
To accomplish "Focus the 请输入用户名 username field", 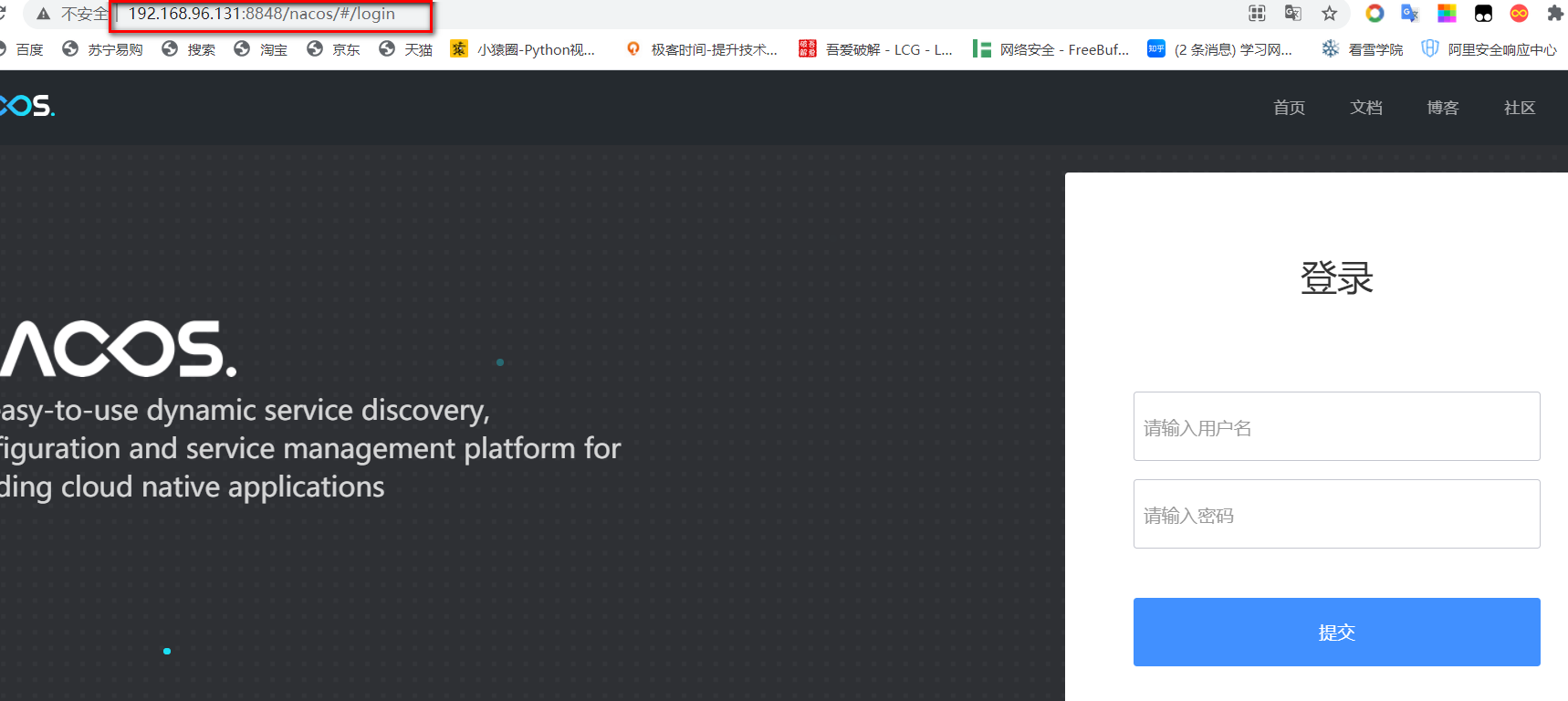I will [1336, 426].
